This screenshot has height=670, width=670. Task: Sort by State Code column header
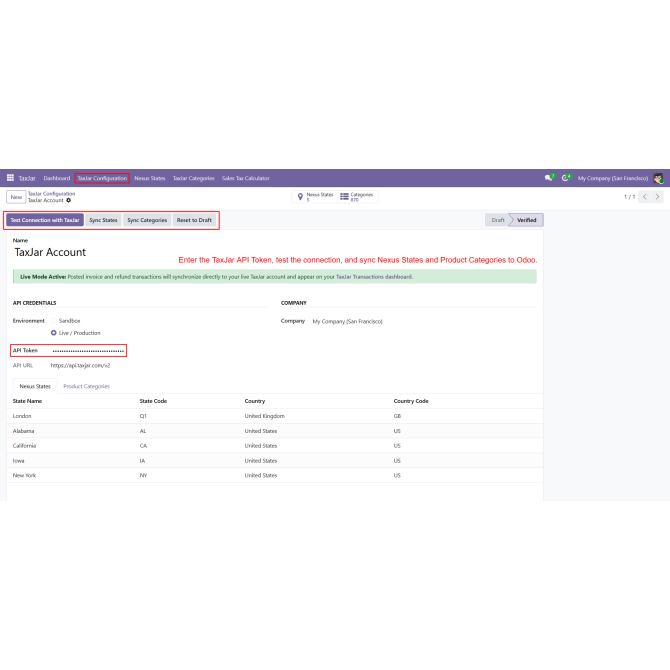pos(153,401)
